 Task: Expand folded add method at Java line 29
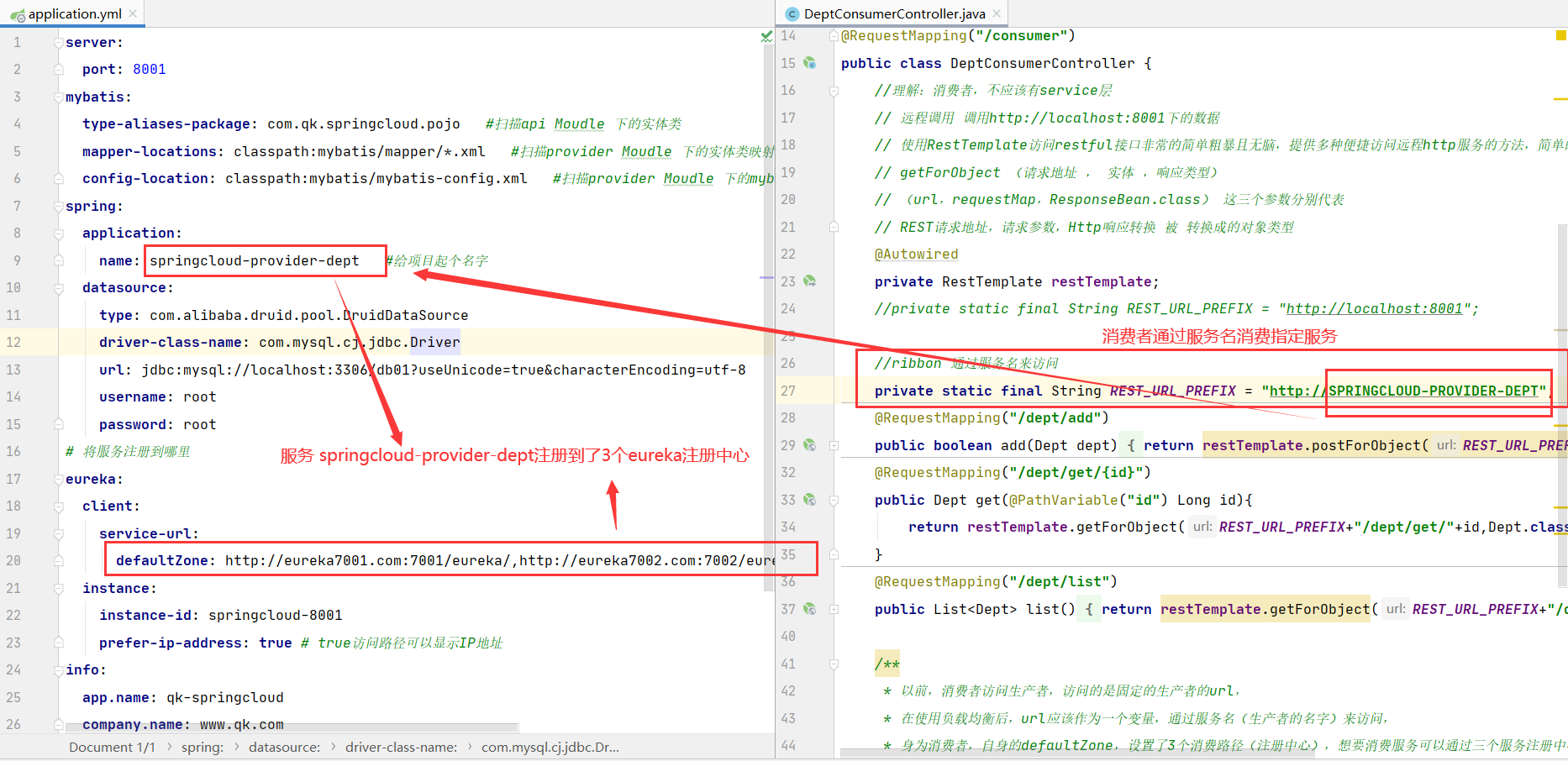(x=834, y=445)
